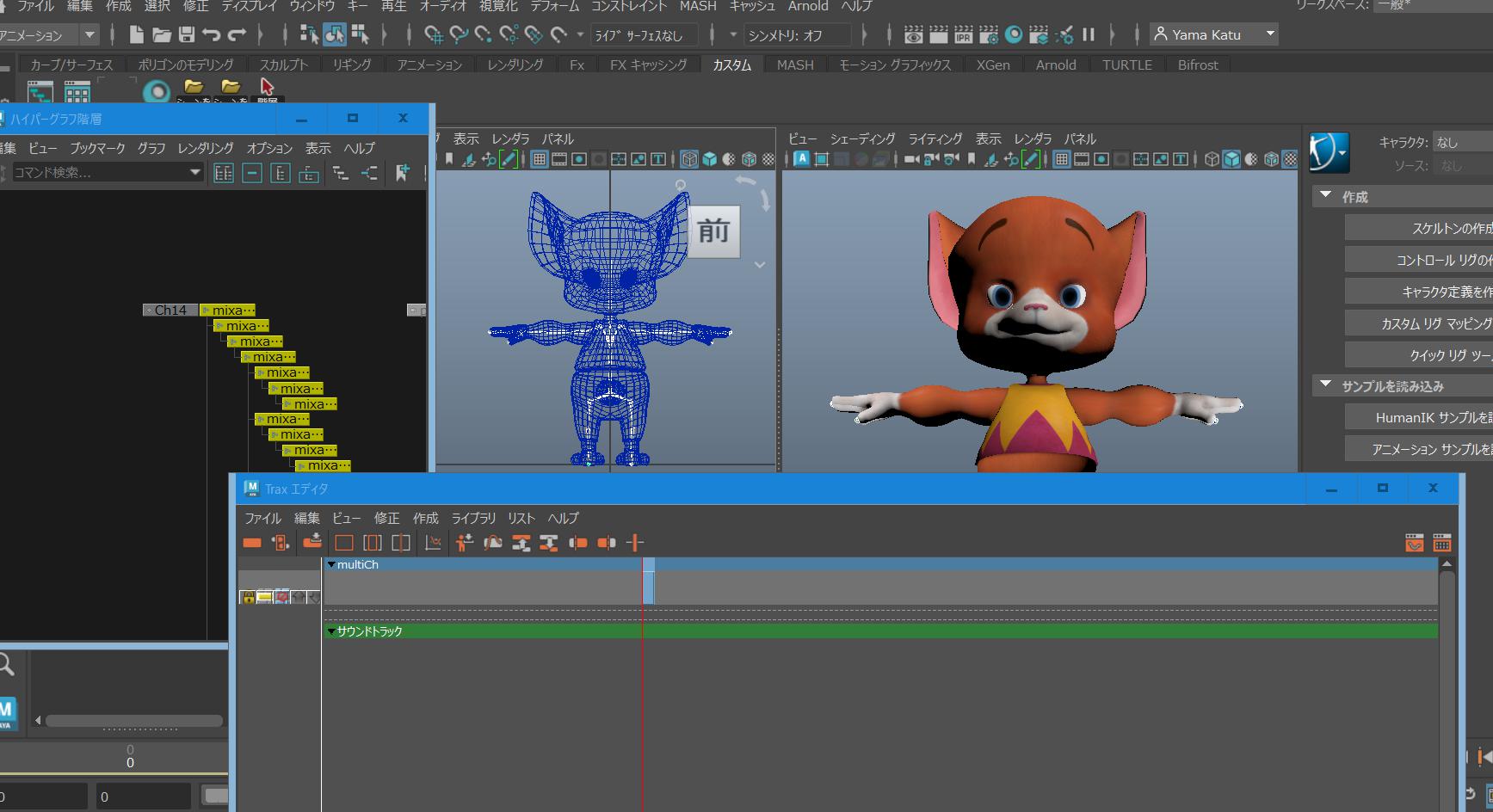Click the HumanIK サンプル button
Viewport: 1493px width, 812px height.
point(1419,417)
